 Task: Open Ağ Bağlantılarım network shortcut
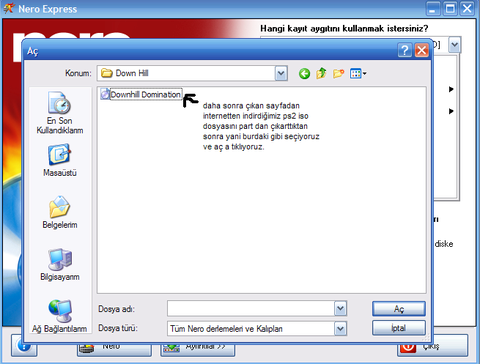click(x=60, y=316)
